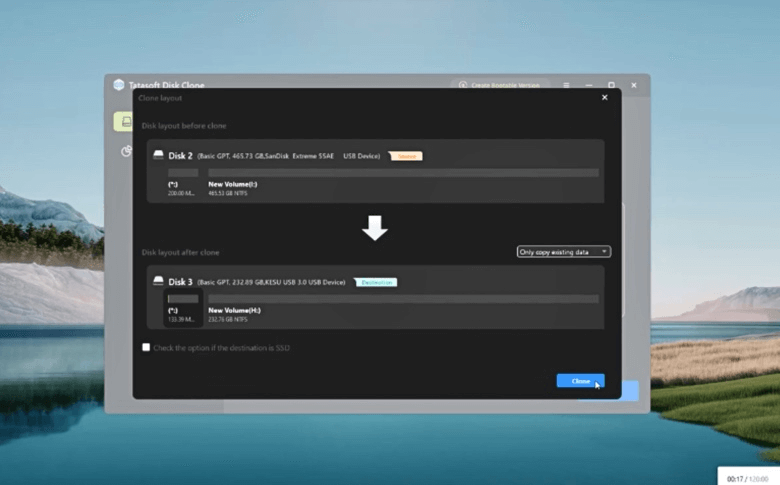
Task: Enable the destination is SSD checkbox
Action: (146, 347)
